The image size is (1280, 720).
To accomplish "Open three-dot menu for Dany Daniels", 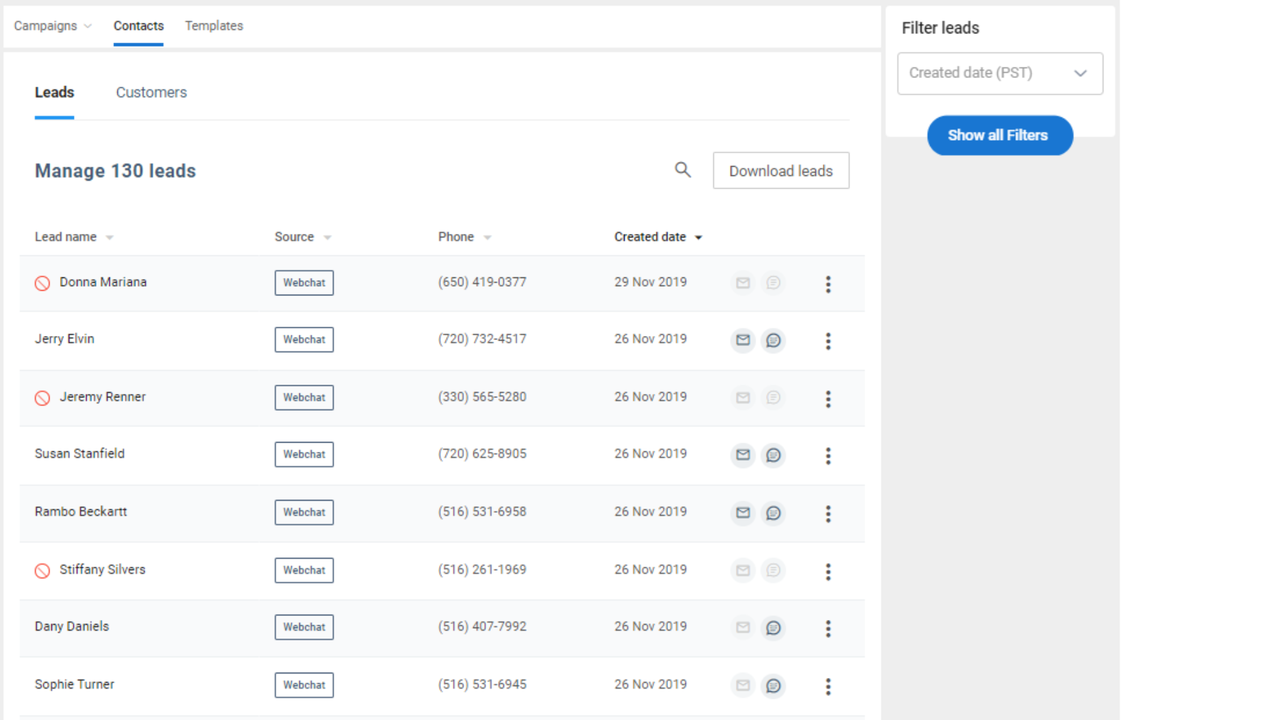I will (x=828, y=628).
